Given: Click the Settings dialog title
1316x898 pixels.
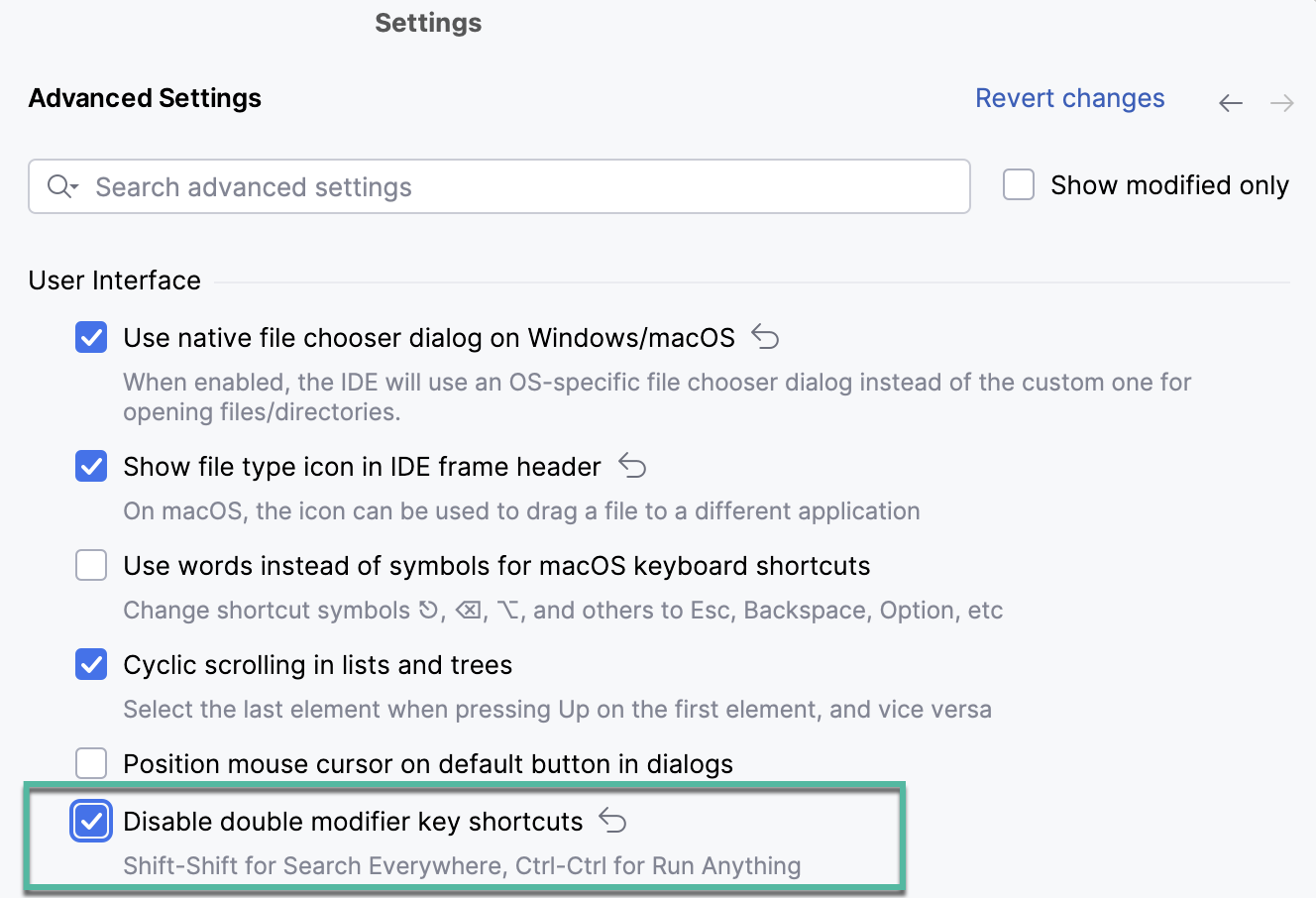Looking at the screenshot, I should 427,22.
